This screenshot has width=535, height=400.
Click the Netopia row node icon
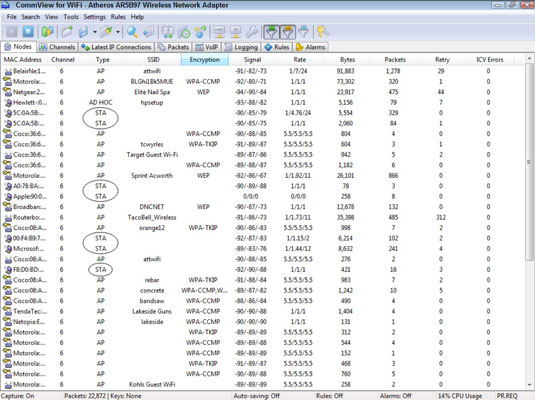pos(8,322)
